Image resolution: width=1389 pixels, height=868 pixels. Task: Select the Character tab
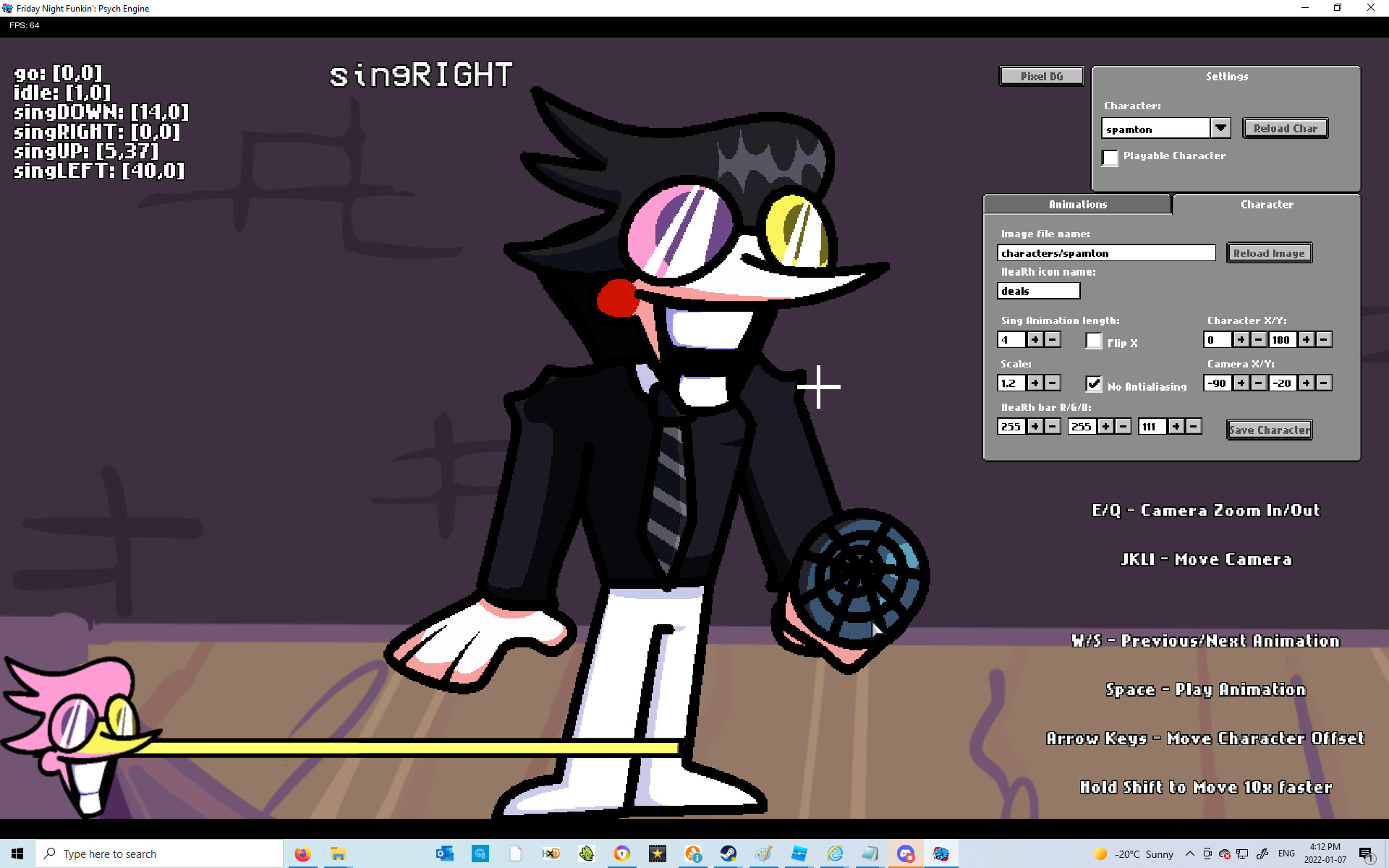tap(1267, 204)
